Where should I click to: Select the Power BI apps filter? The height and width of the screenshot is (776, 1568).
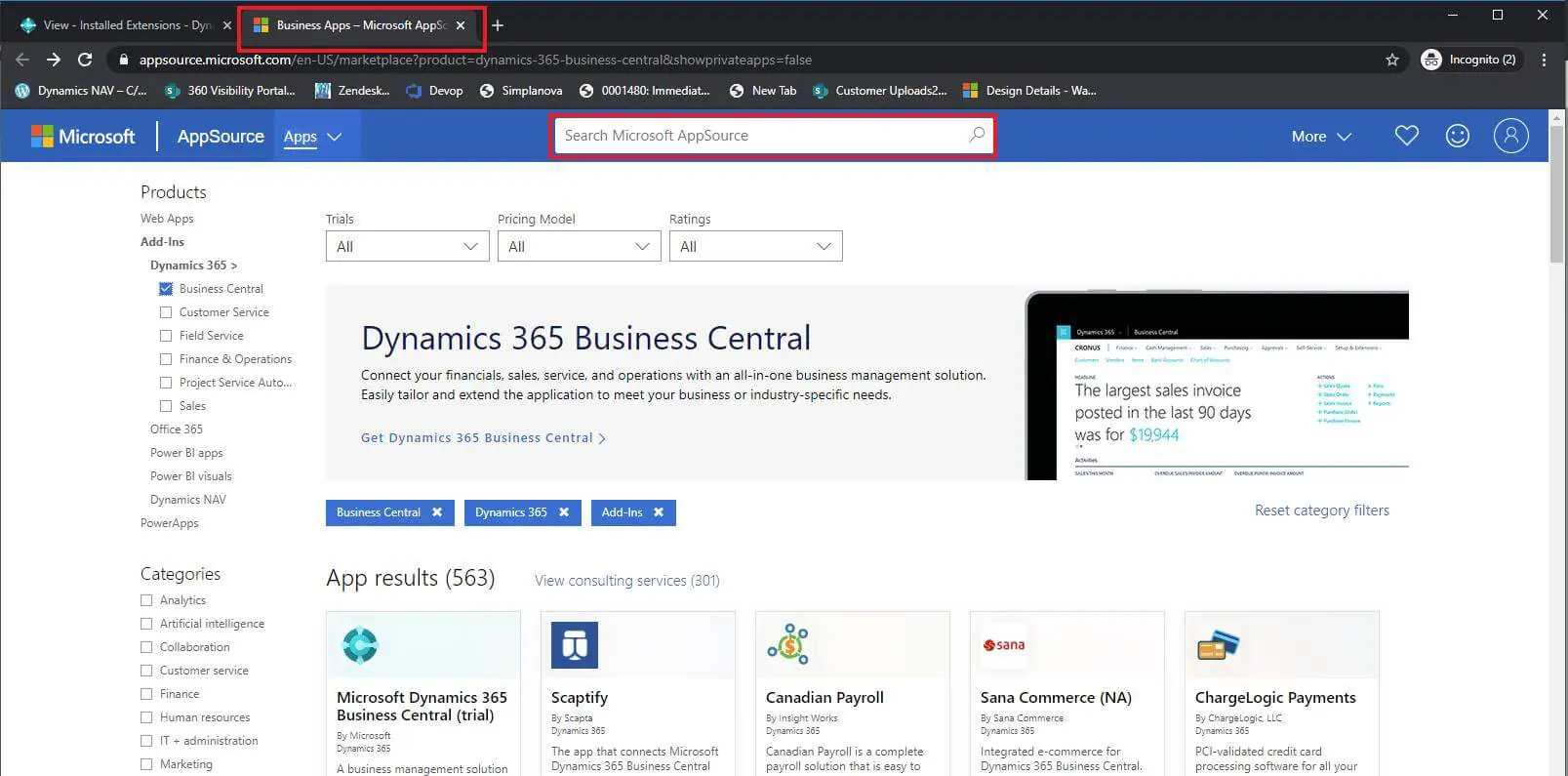pyautogui.click(x=186, y=453)
